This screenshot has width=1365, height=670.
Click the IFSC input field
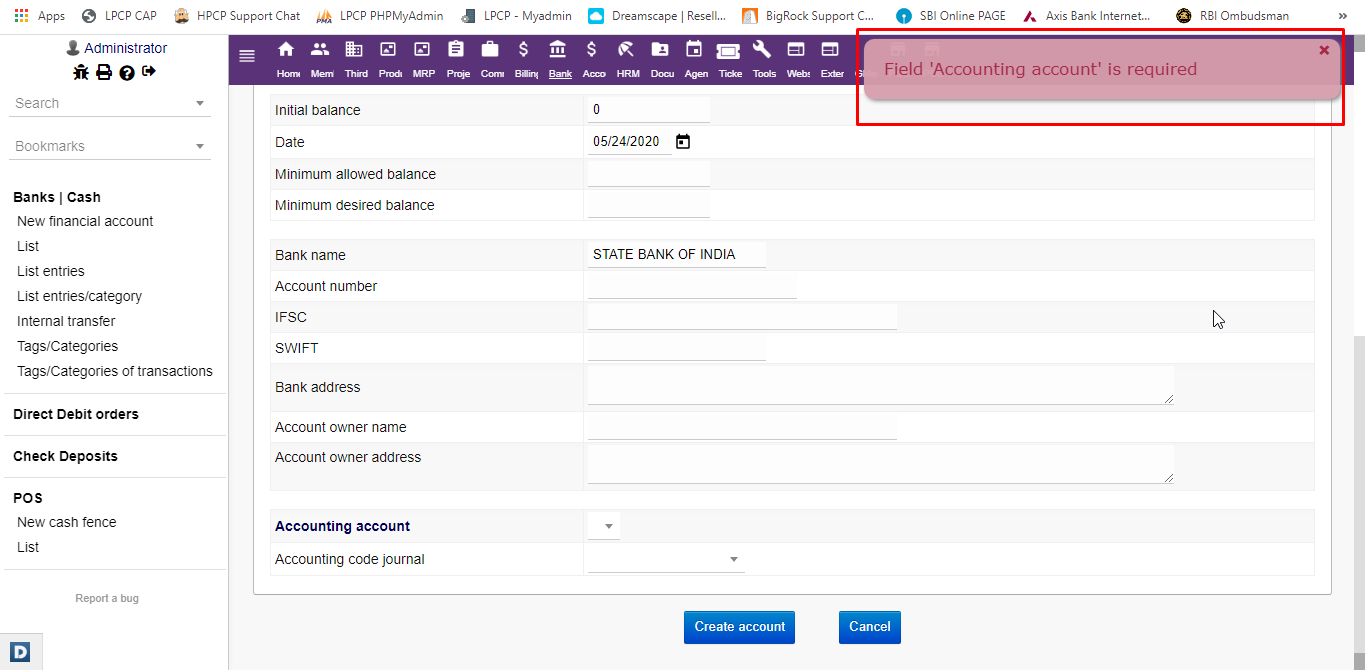pos(742,317)
